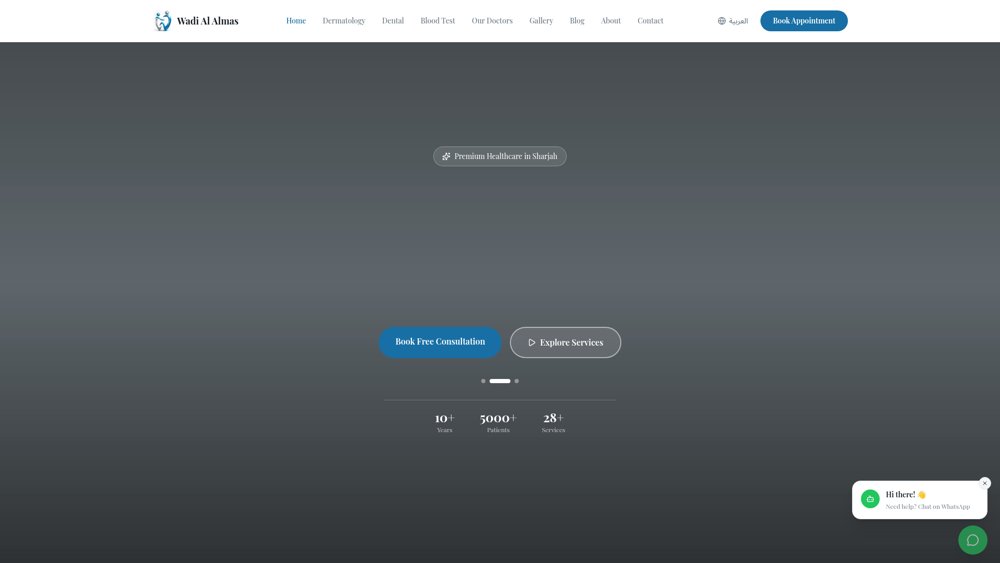
Task: Click the 28+ Services statistic
Action: pyautogui.click(x=553, y=422)
